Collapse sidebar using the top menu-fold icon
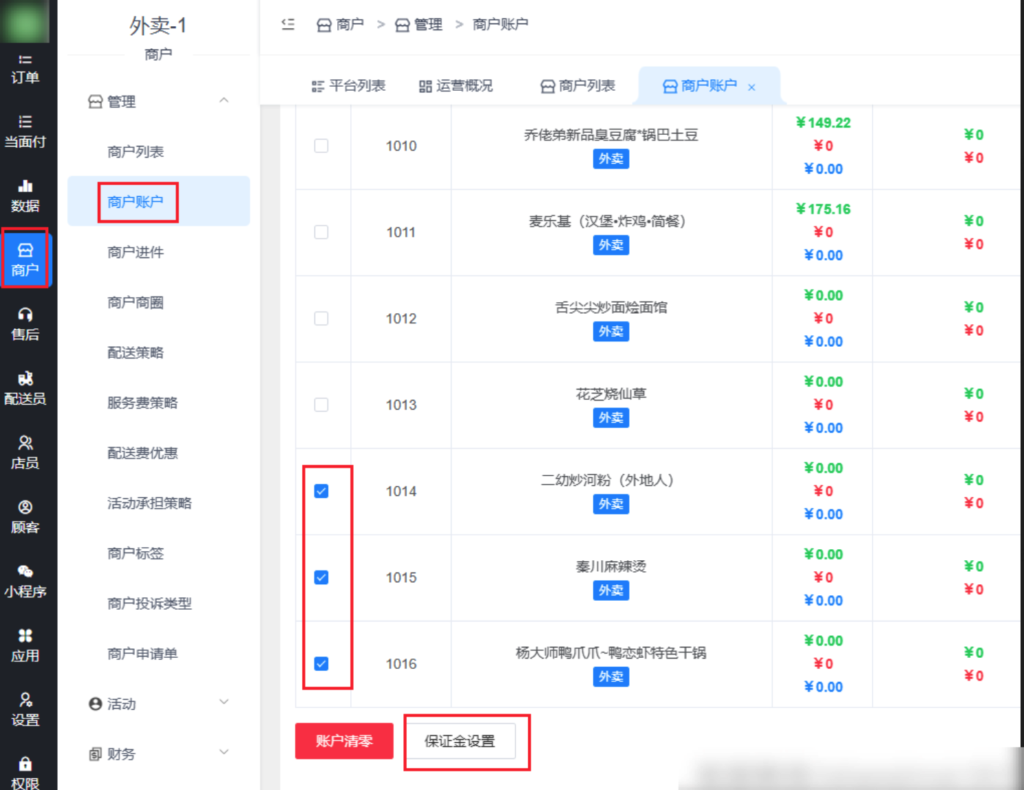1024x790 pixels. point(288,24)
